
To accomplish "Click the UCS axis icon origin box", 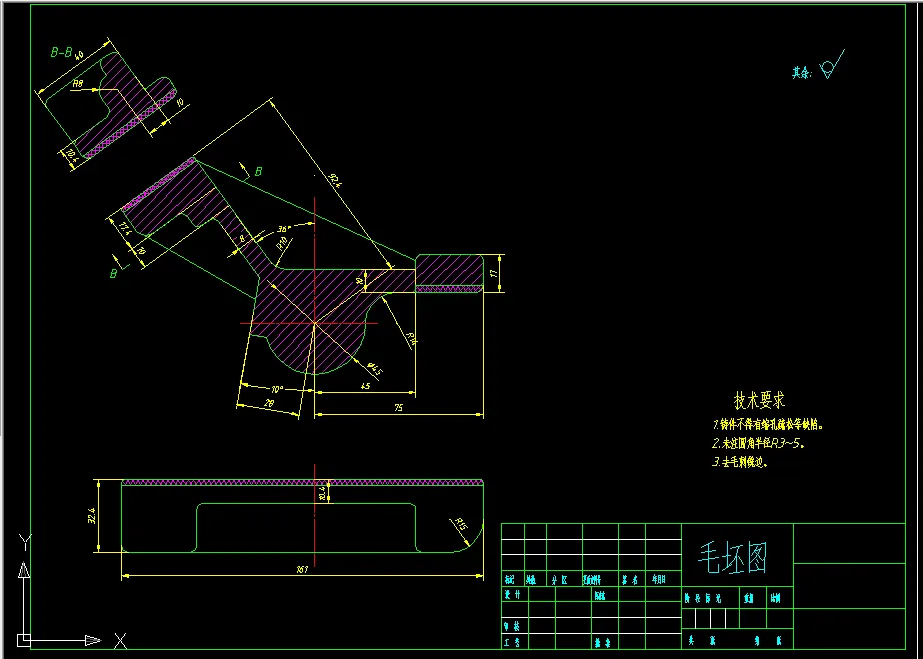I will (22, 640).
